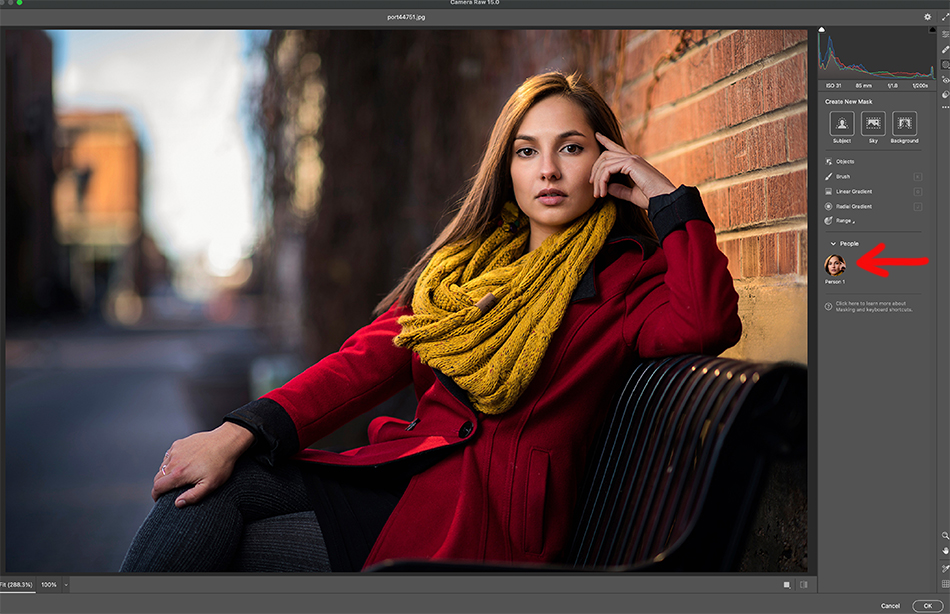The image size is (950, 614).
Task: Select the Red Eye removal tool
Action: pos(946,79)
